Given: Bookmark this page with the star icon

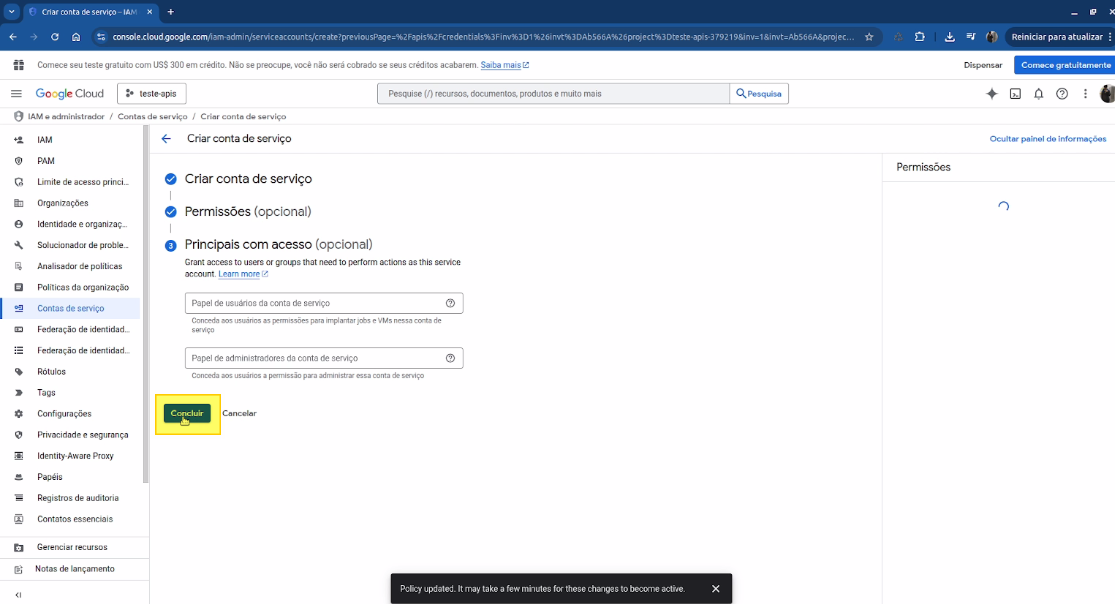Looking at the screenshot, I should [x=869, y=37].
